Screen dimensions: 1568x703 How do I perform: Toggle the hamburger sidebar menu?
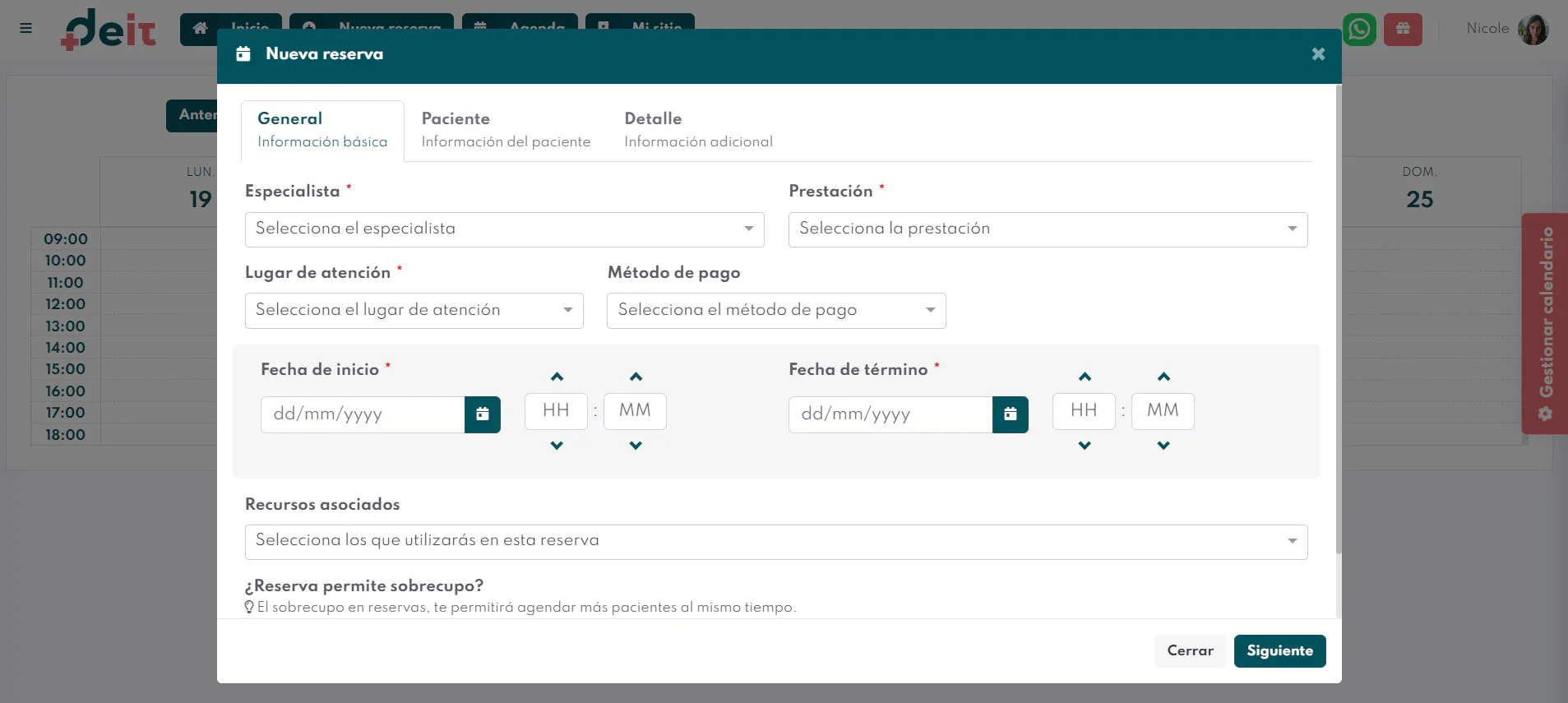click(x=25, y=28)
